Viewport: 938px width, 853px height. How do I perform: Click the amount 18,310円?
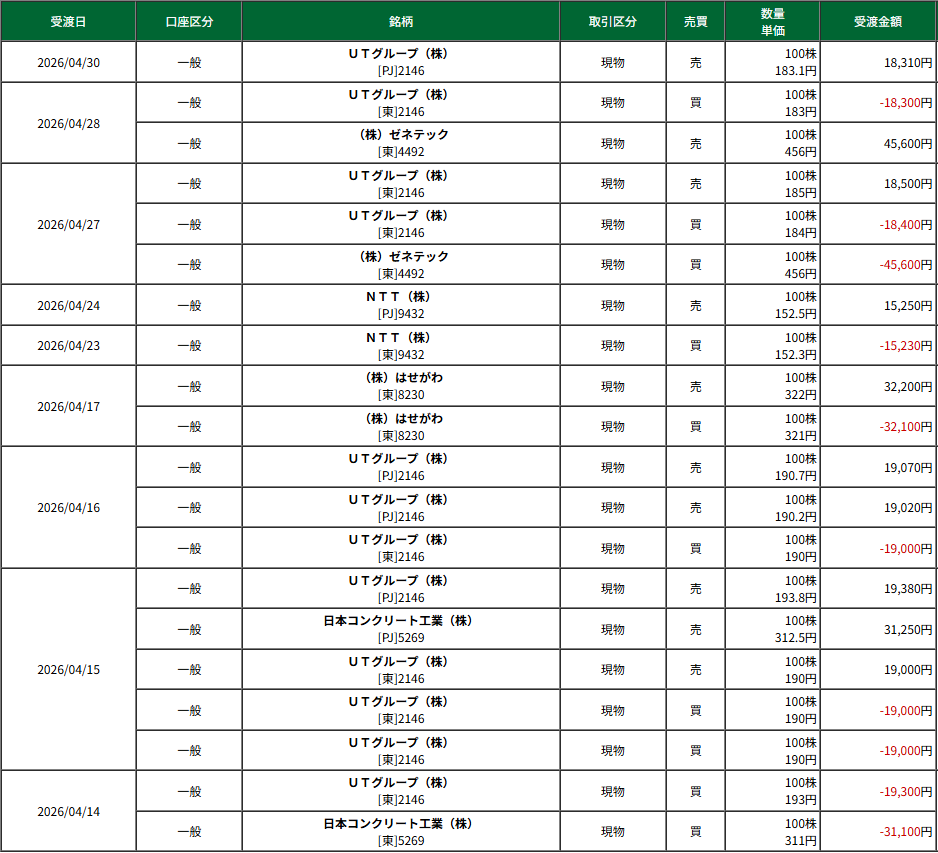[907, 62]
